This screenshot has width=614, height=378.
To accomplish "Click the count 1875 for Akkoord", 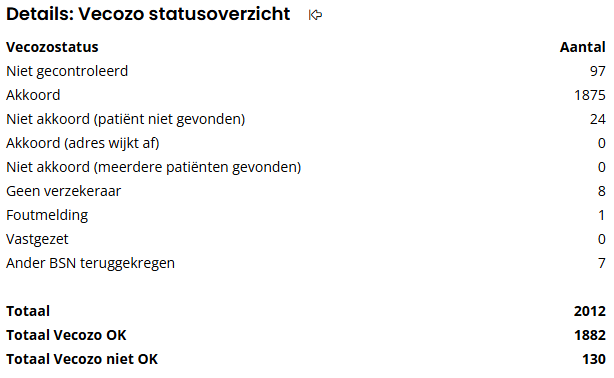I will click(590, 95).
